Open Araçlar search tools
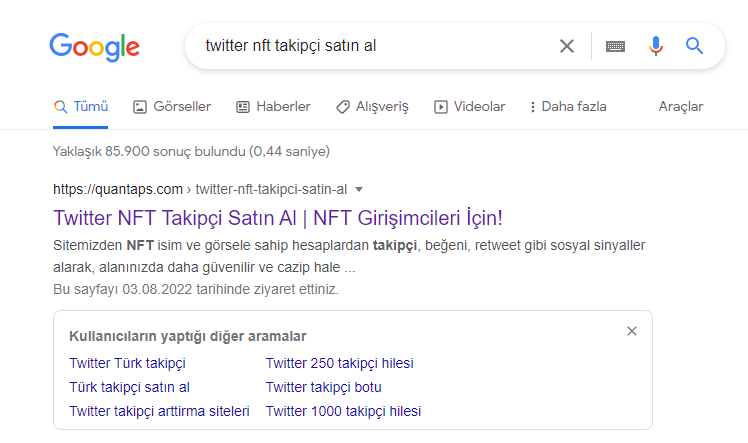Screen dimensions: 748x443 click(x=681, y=106)
